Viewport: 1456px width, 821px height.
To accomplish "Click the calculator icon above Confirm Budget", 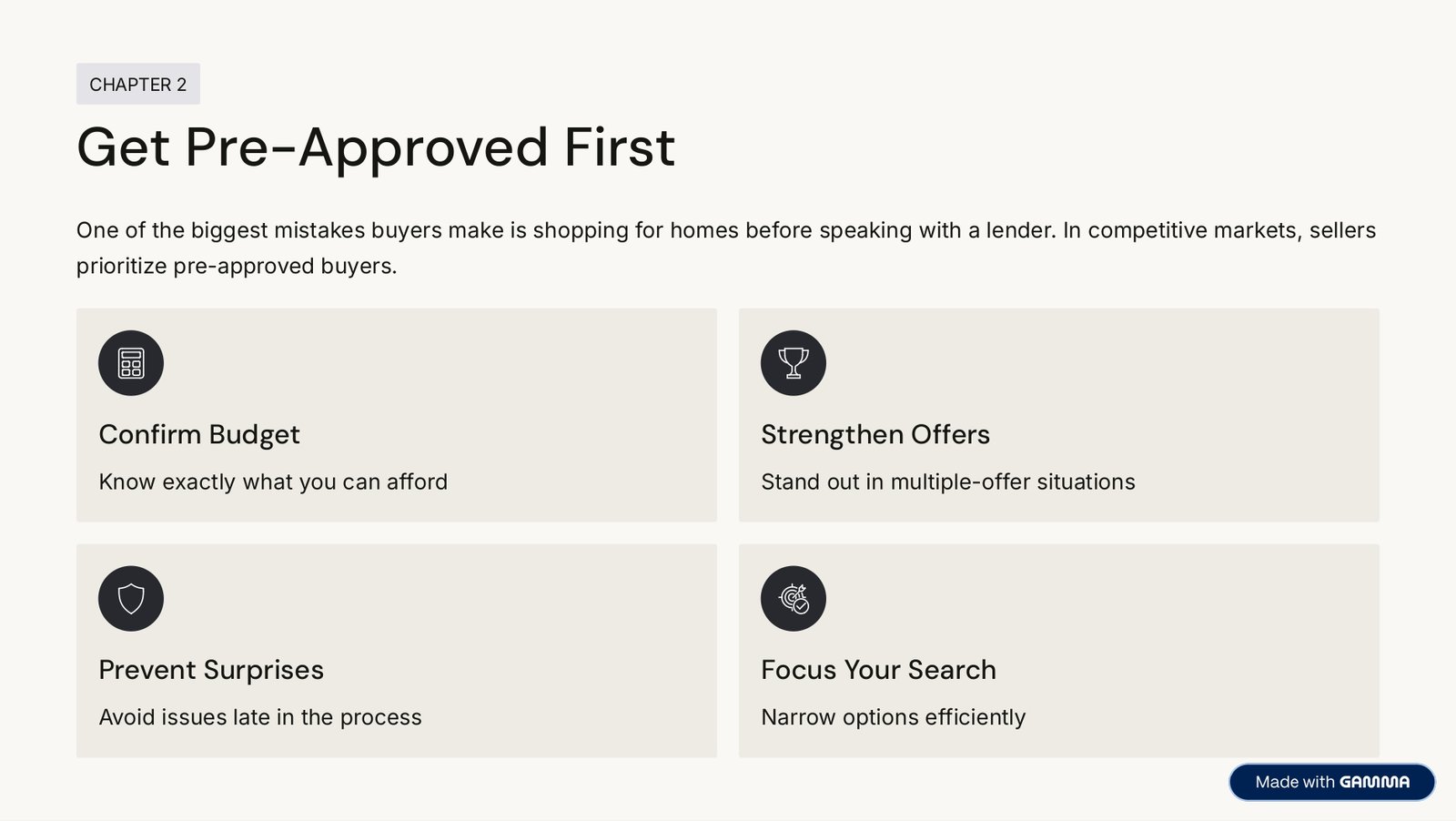I will pyautogui.click(x=131, y=363).
